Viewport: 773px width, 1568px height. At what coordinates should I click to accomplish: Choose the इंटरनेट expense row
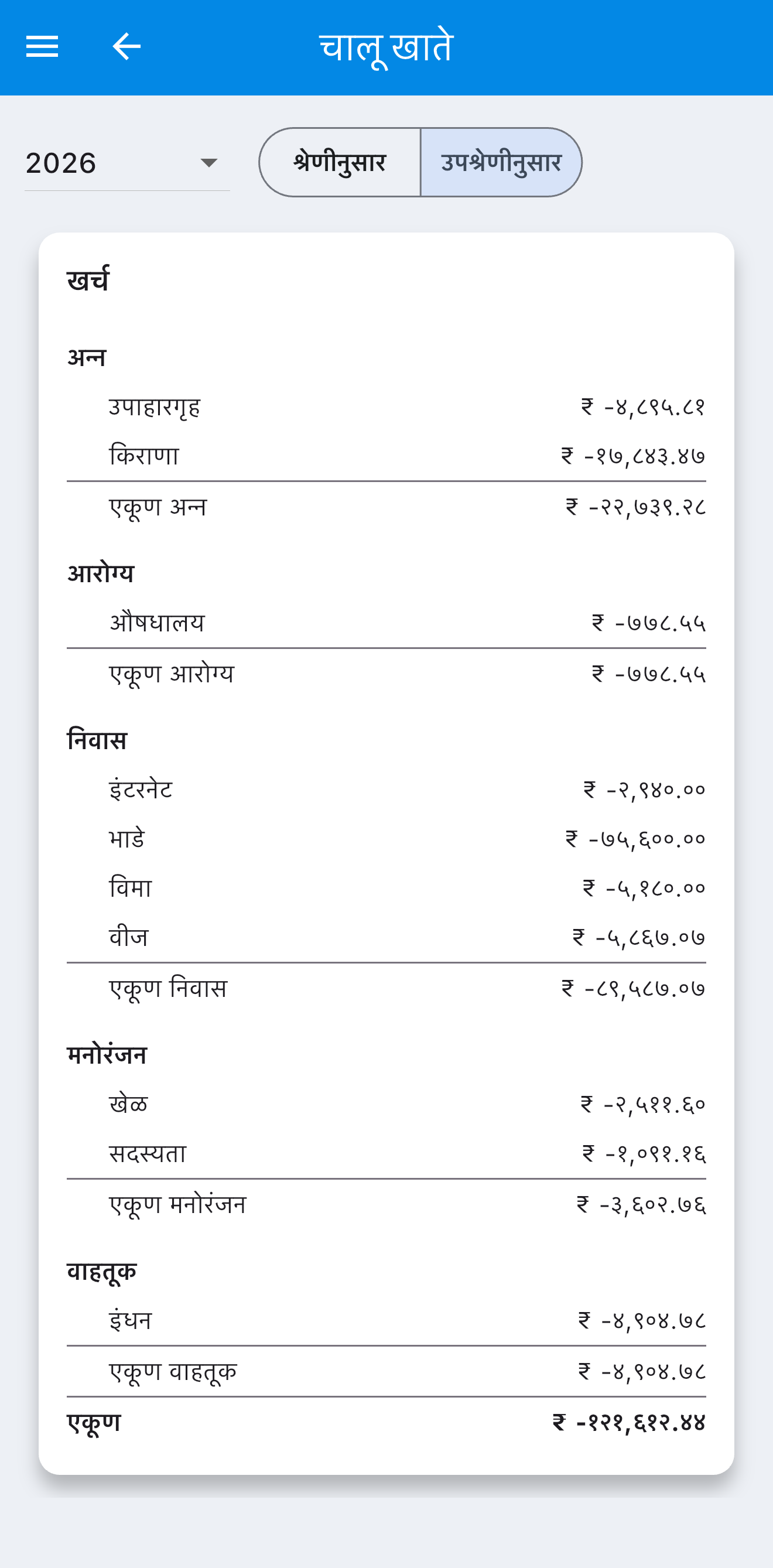[x=386, y=790]
